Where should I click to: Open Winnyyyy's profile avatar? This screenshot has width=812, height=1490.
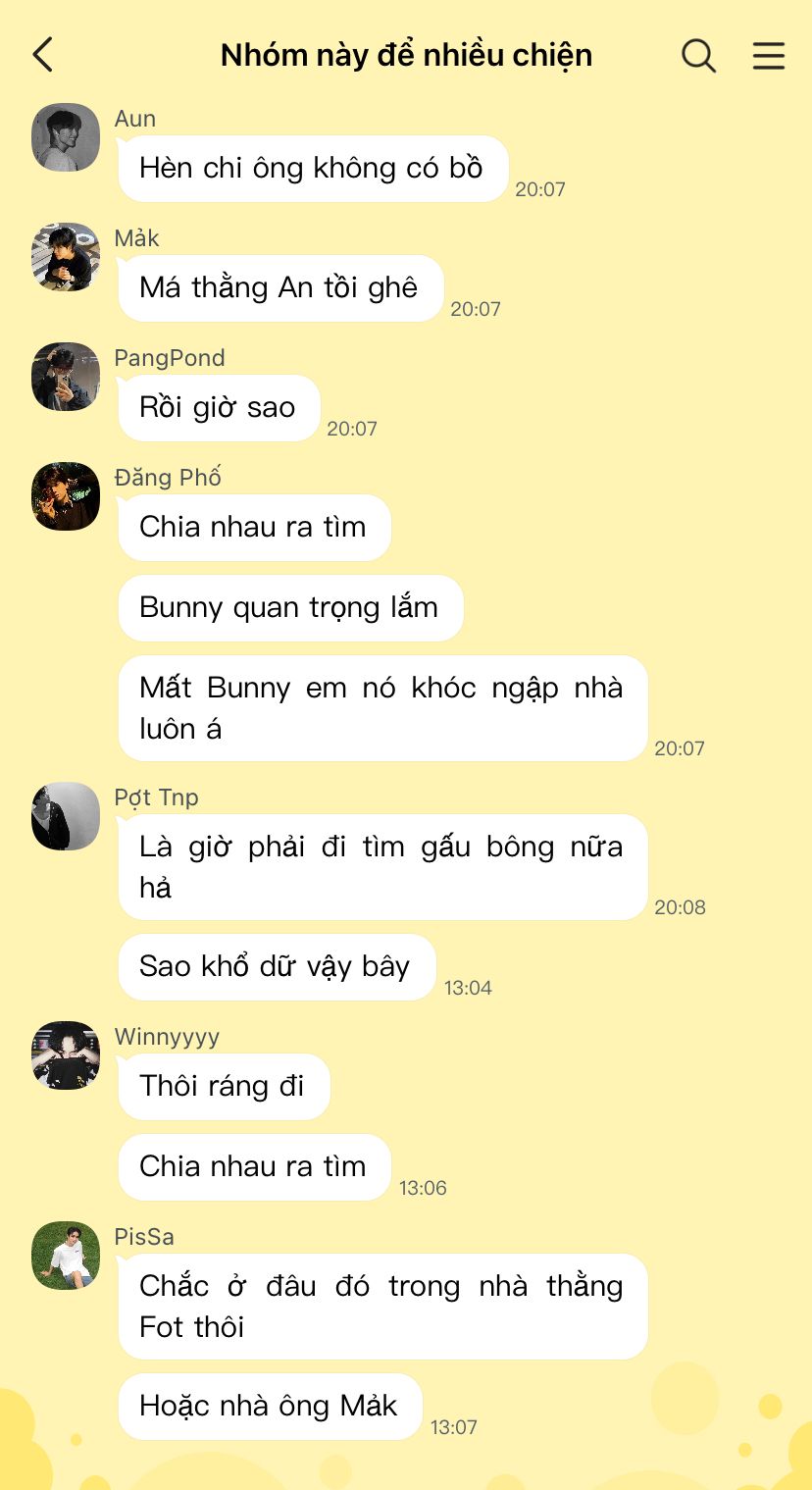coord(66,1055)
